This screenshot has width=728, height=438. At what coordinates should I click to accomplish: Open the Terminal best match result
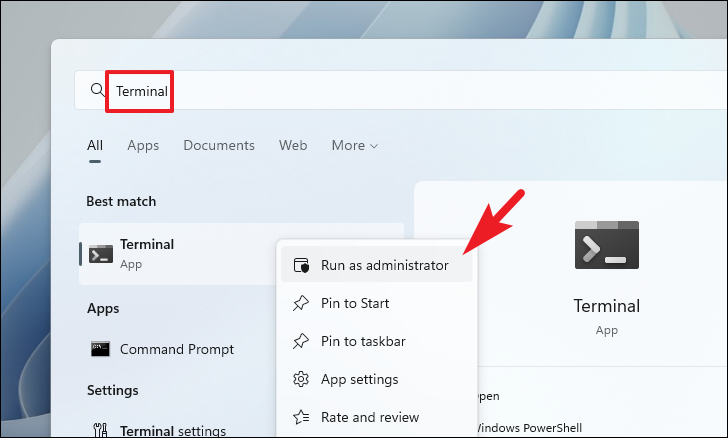[x=177, y=254]
